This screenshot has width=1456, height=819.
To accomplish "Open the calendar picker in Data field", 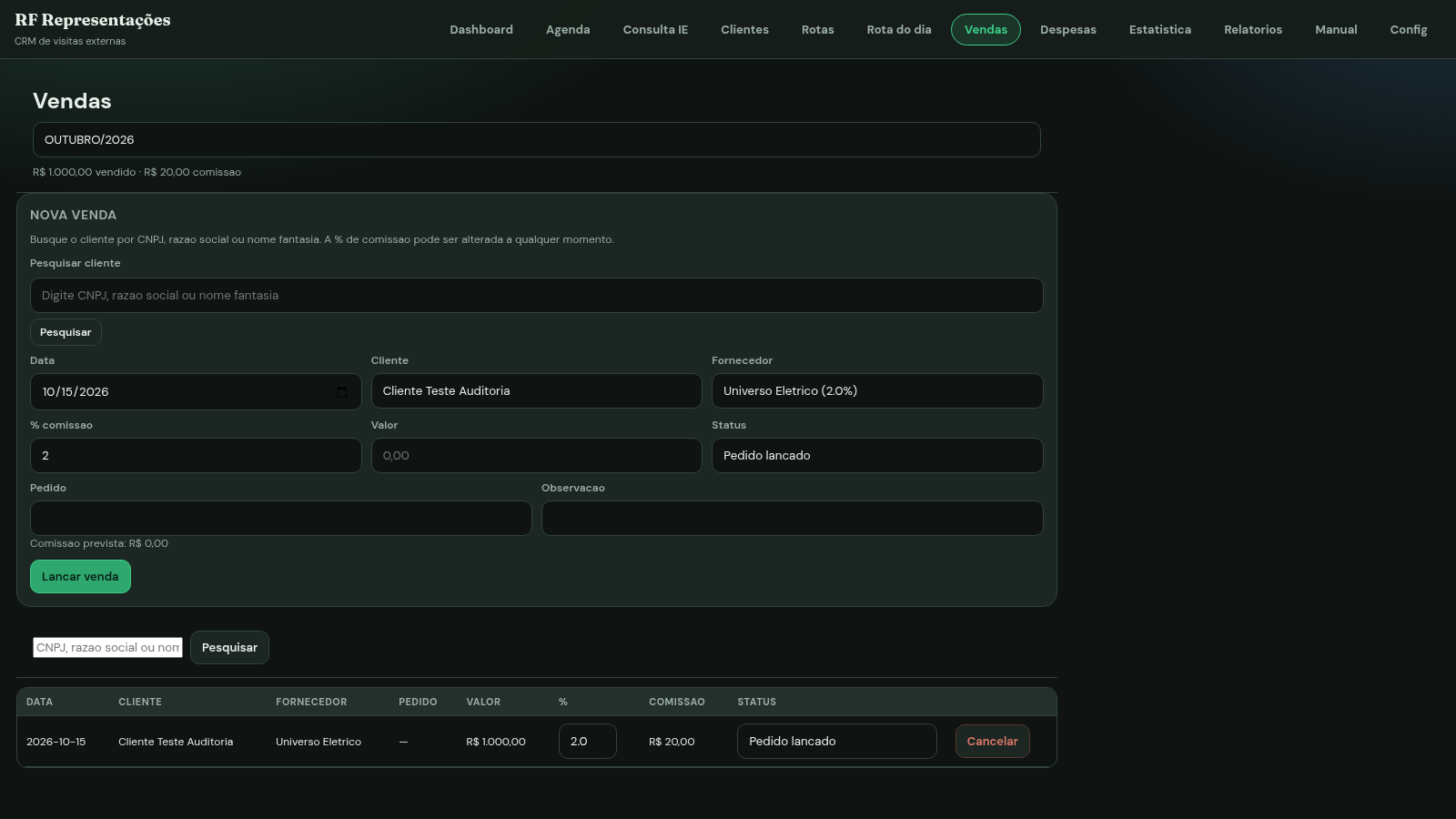I will point(342,392).
